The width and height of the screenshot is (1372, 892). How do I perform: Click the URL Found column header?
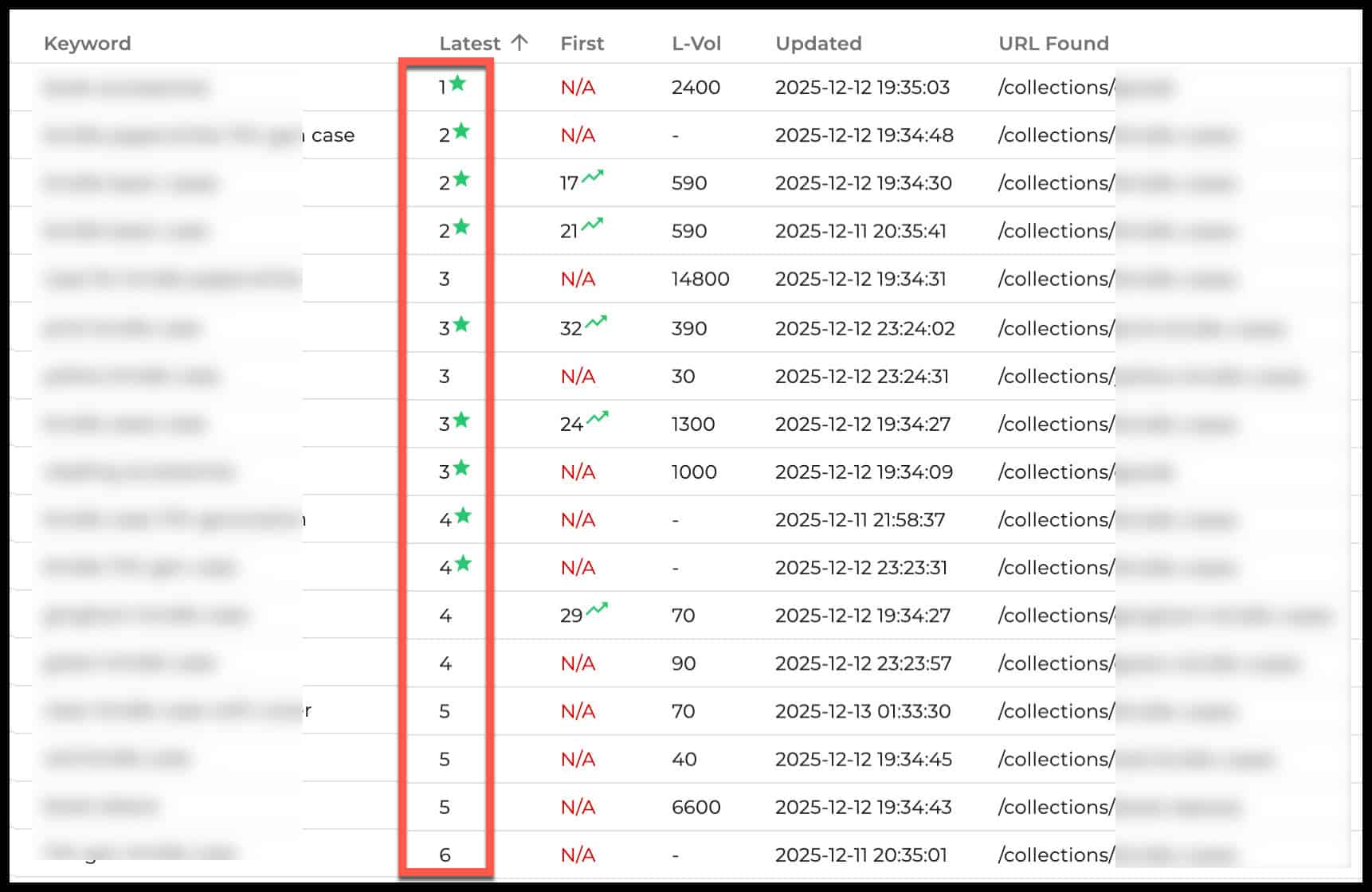point(1053,43)
